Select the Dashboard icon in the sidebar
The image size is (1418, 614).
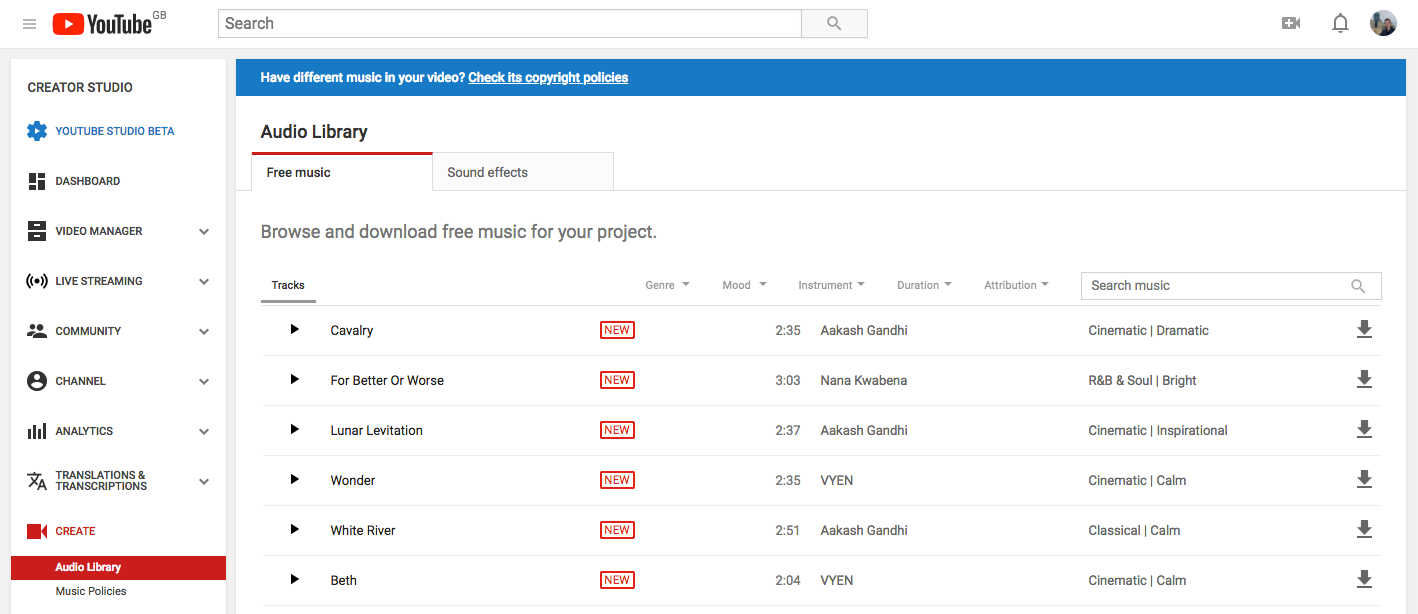click(x=37, y=181)
